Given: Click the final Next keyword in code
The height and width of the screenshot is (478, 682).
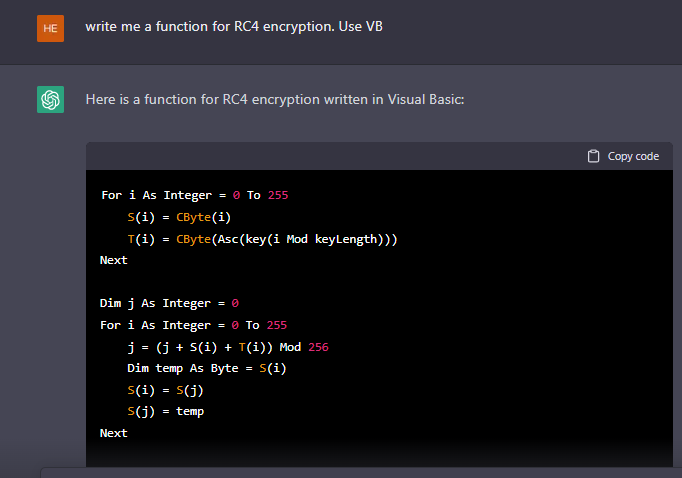Looking at the screenshot, I should (114, 433).
